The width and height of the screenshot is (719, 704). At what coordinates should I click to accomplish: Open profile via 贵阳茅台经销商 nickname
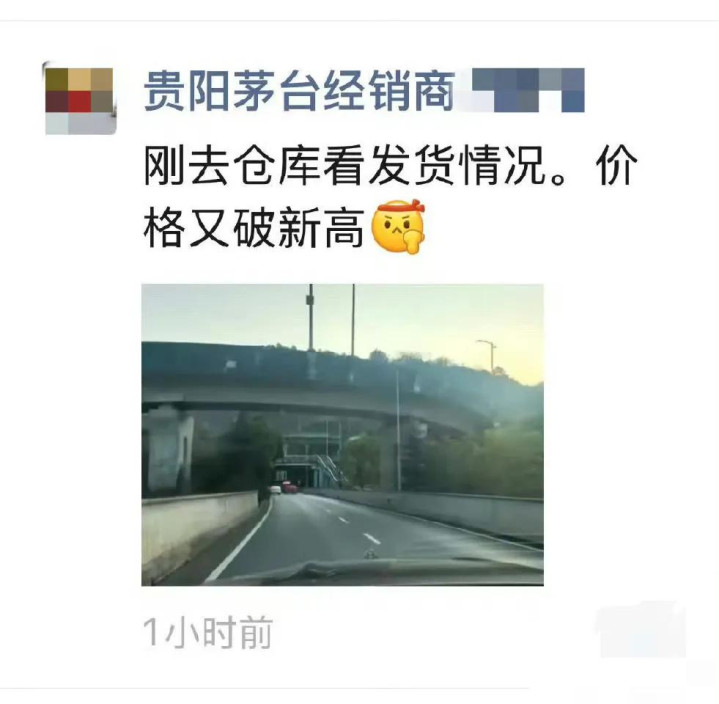[299, 91]
